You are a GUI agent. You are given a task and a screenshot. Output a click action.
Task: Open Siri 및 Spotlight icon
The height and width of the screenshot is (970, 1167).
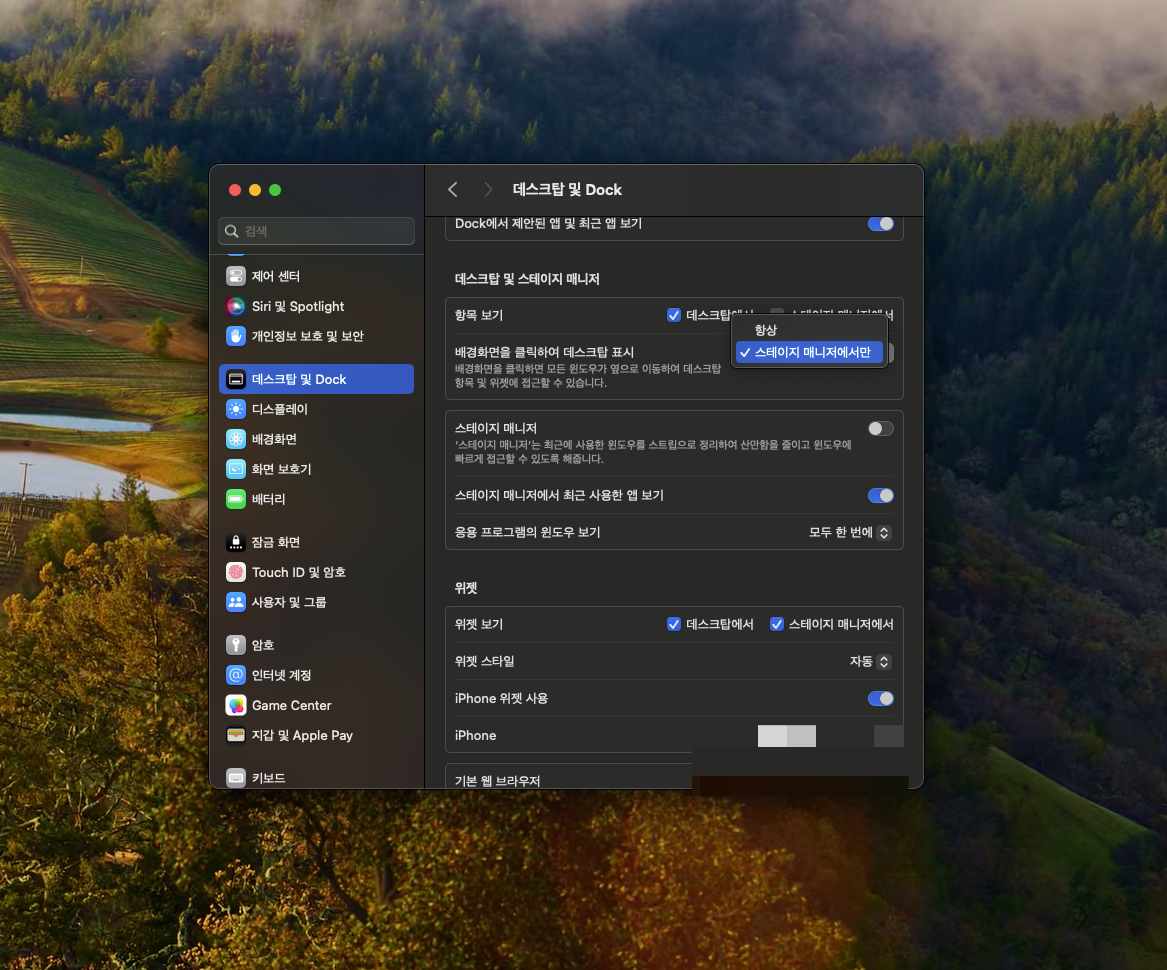pyautogui.click(x=236, y=306)
